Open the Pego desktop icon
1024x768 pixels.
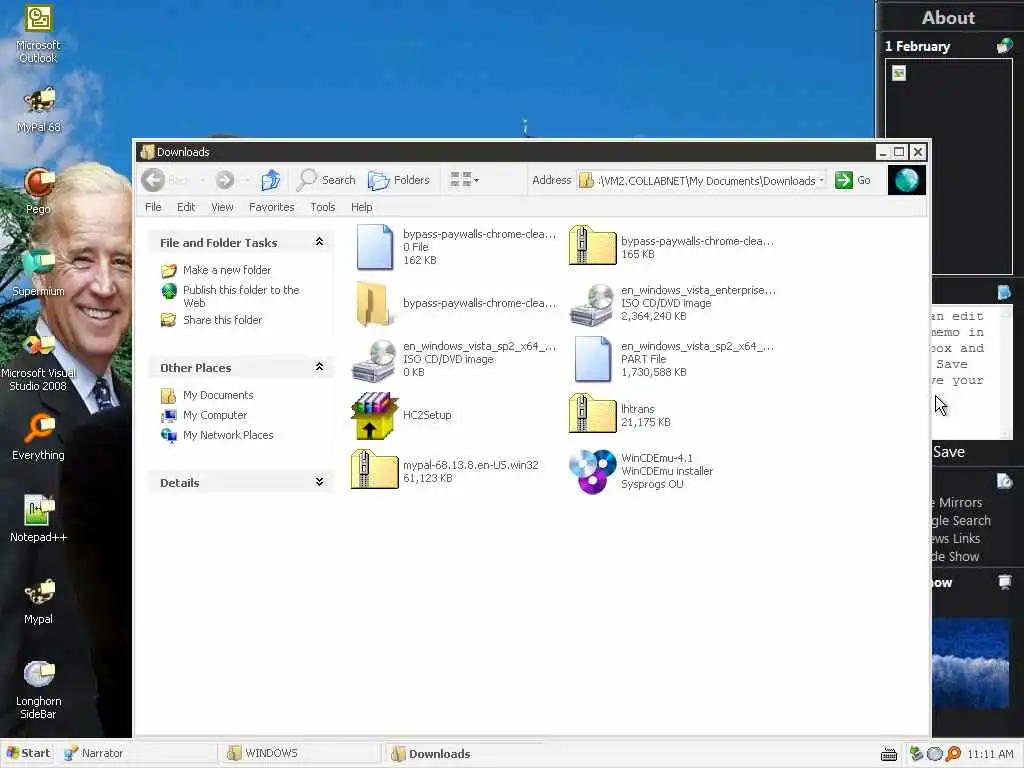tap(39, 191)
